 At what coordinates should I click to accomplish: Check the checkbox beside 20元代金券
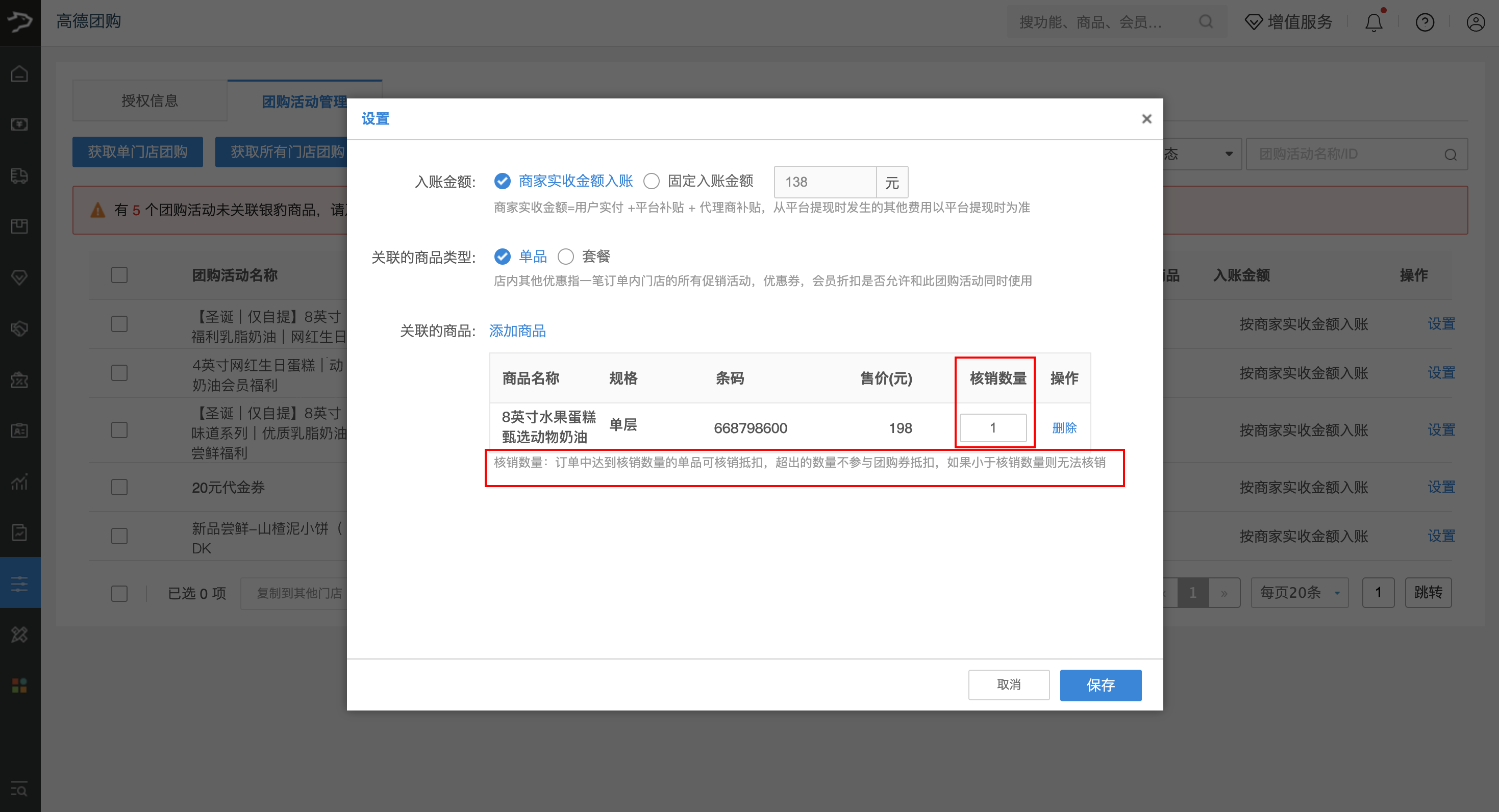coord(119,488)
